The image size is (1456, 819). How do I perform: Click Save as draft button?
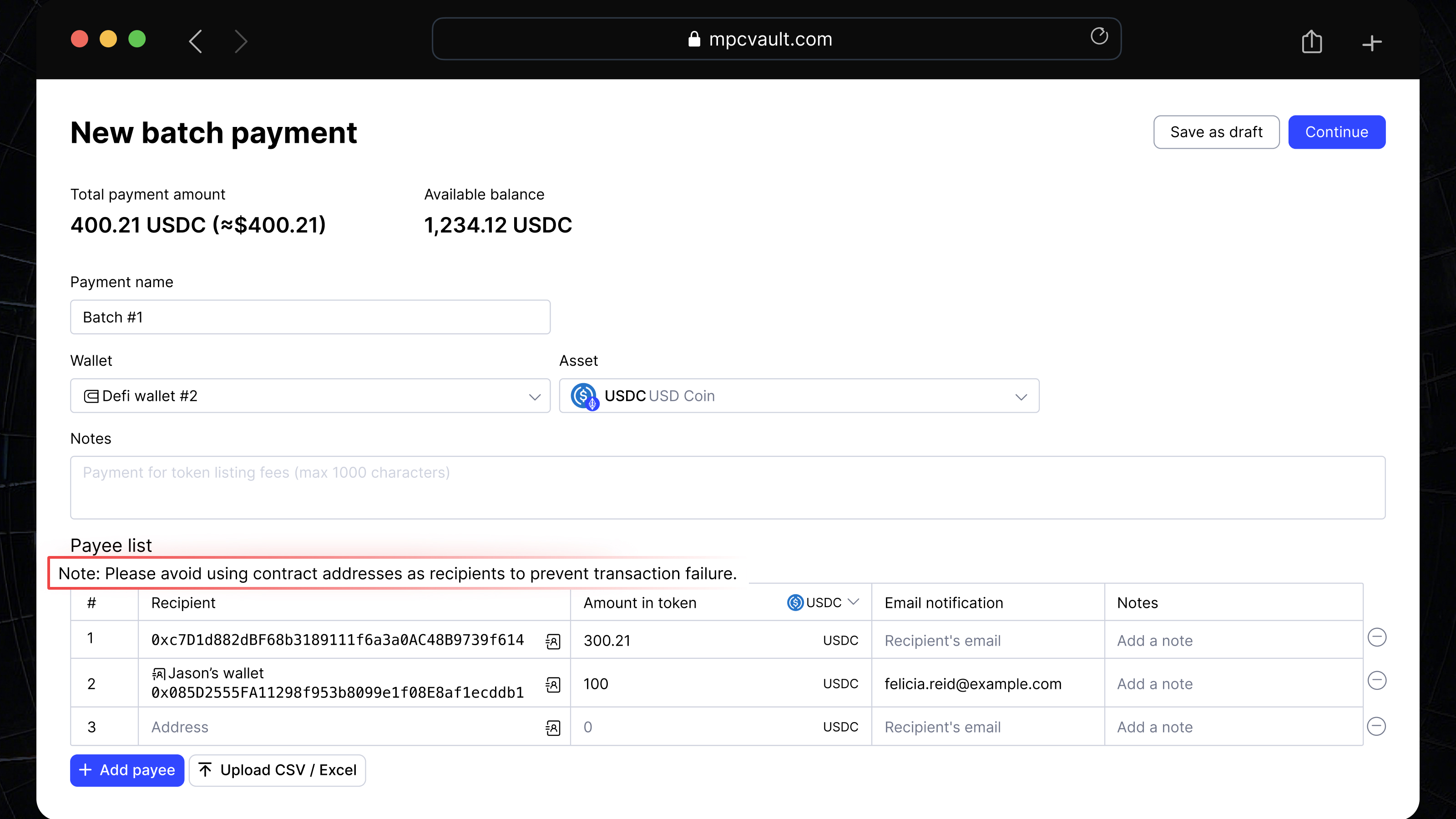(x=1216, y=132)
